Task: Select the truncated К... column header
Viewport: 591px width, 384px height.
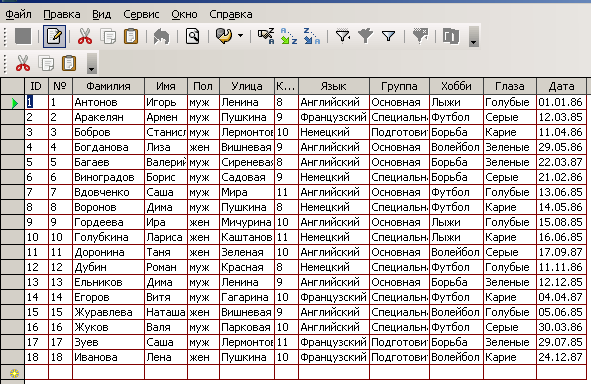Action: pyautogui.click(x=286, y=86)
